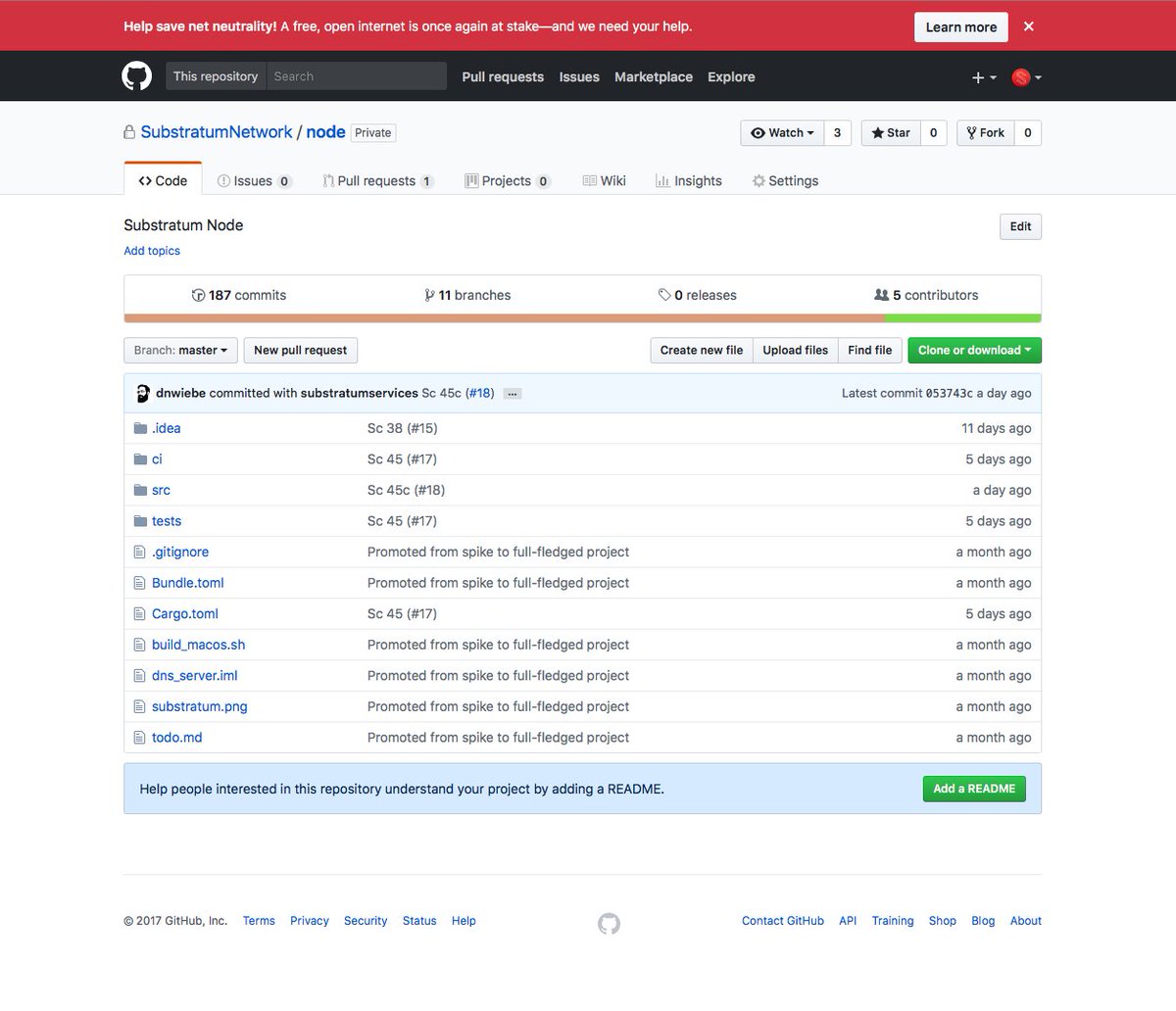The height and width of the screenshot is (1011, 1176).
Task: Click the New pull request button
Action: [x=300, y=351]
